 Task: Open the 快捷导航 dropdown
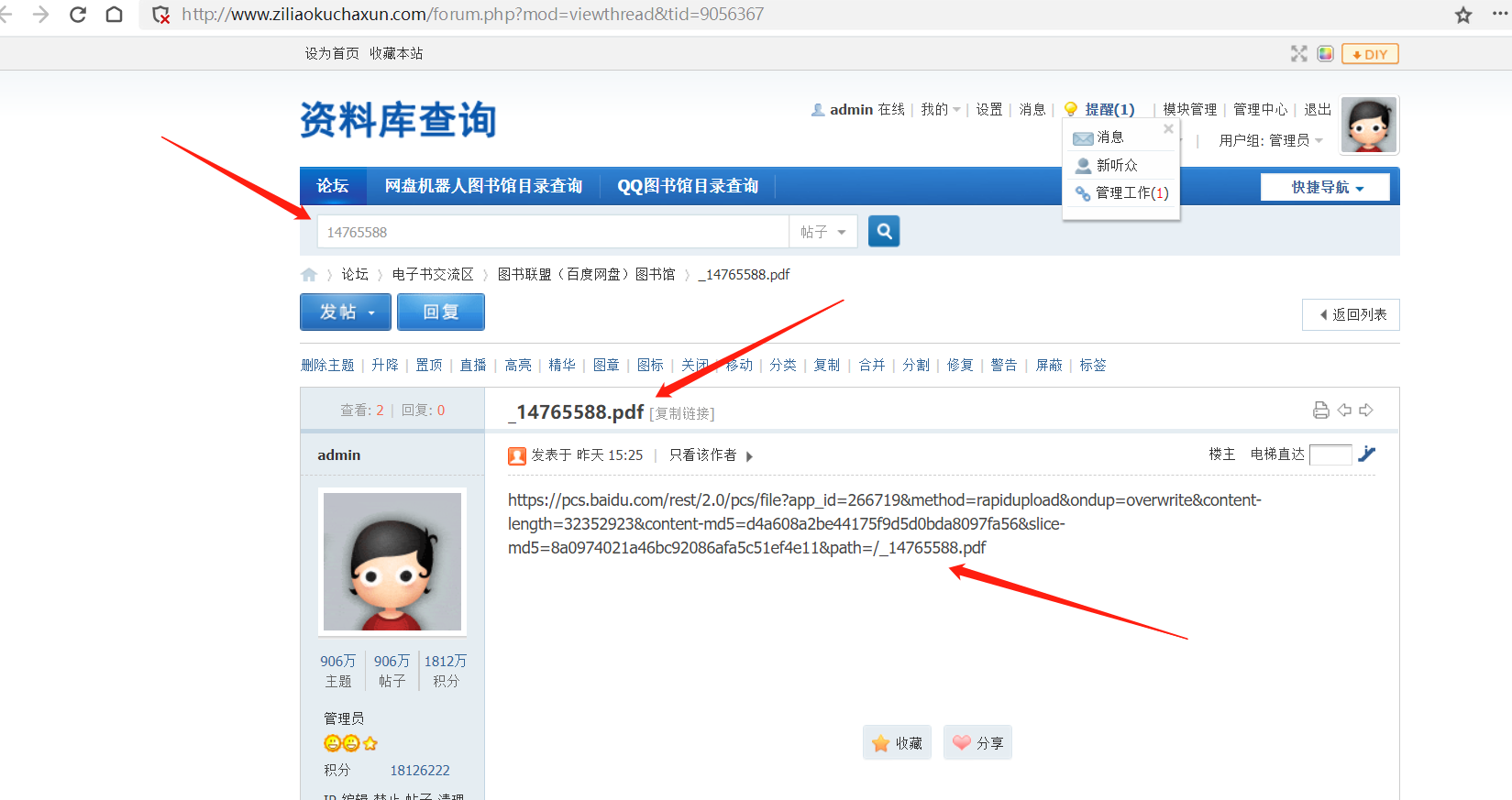coord(1326,187)
